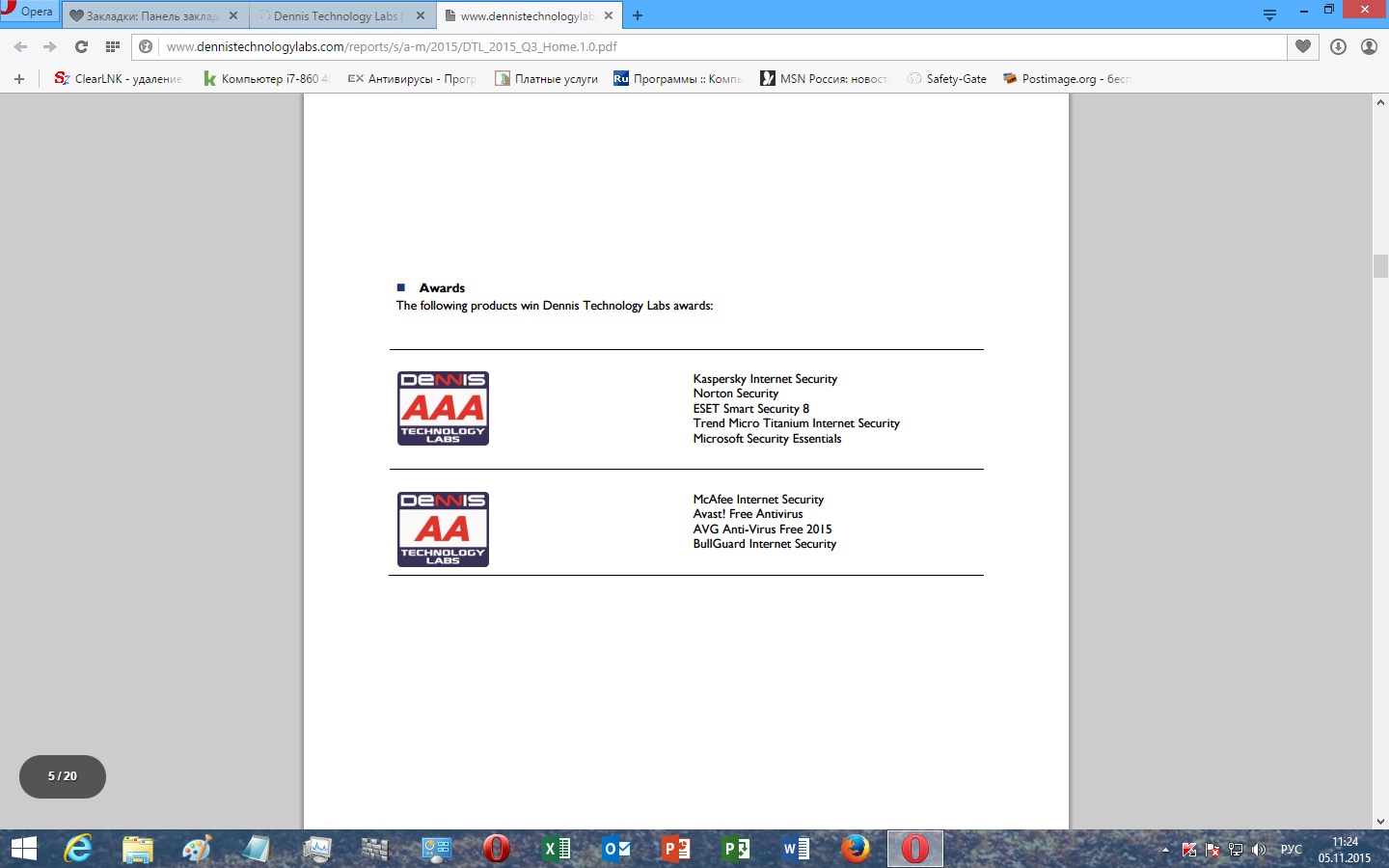Open Paint from taskbar

(x=197, y=849)
